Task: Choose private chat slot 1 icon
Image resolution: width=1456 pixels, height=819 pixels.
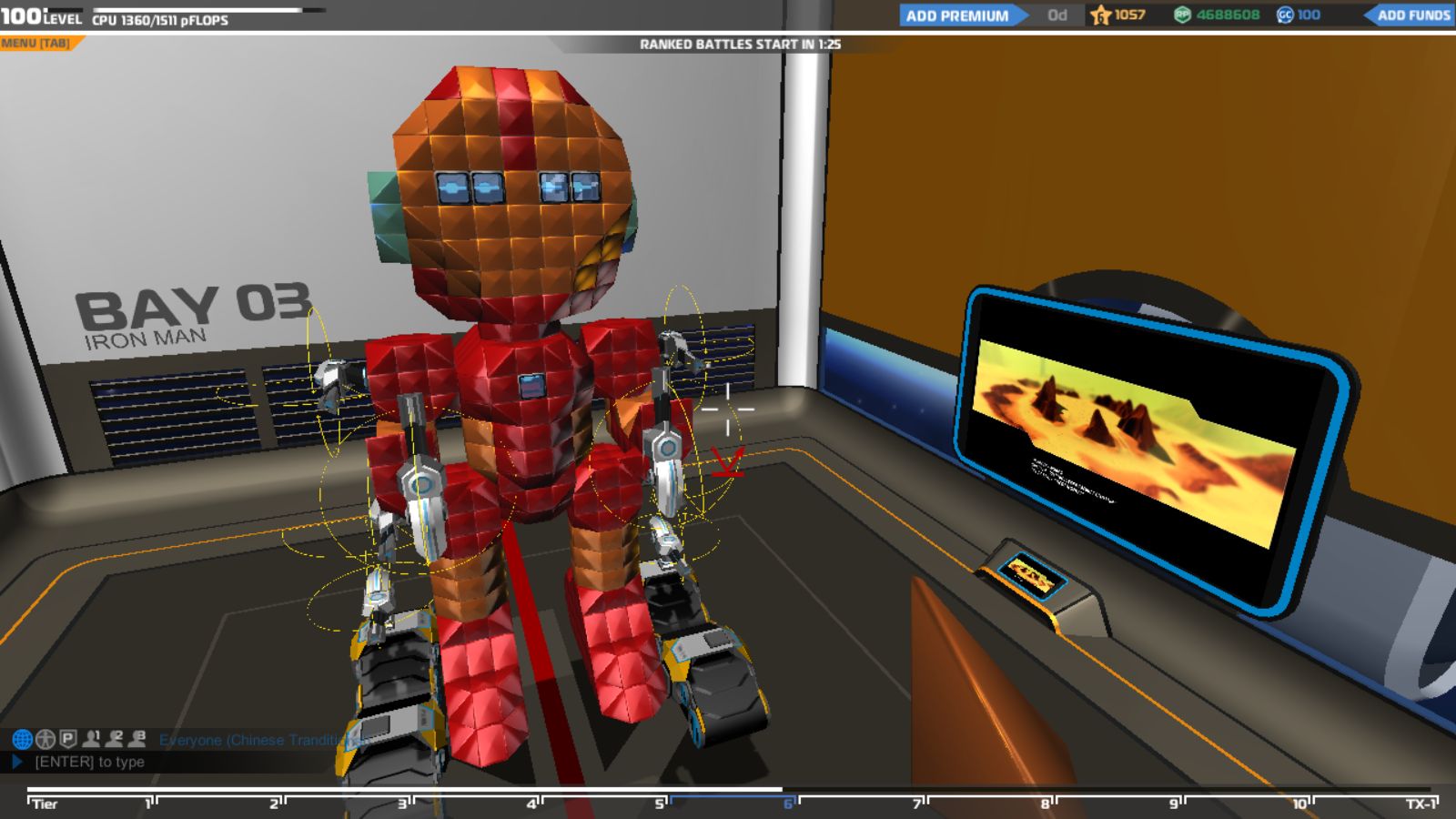Action: [x=91, y=738]
